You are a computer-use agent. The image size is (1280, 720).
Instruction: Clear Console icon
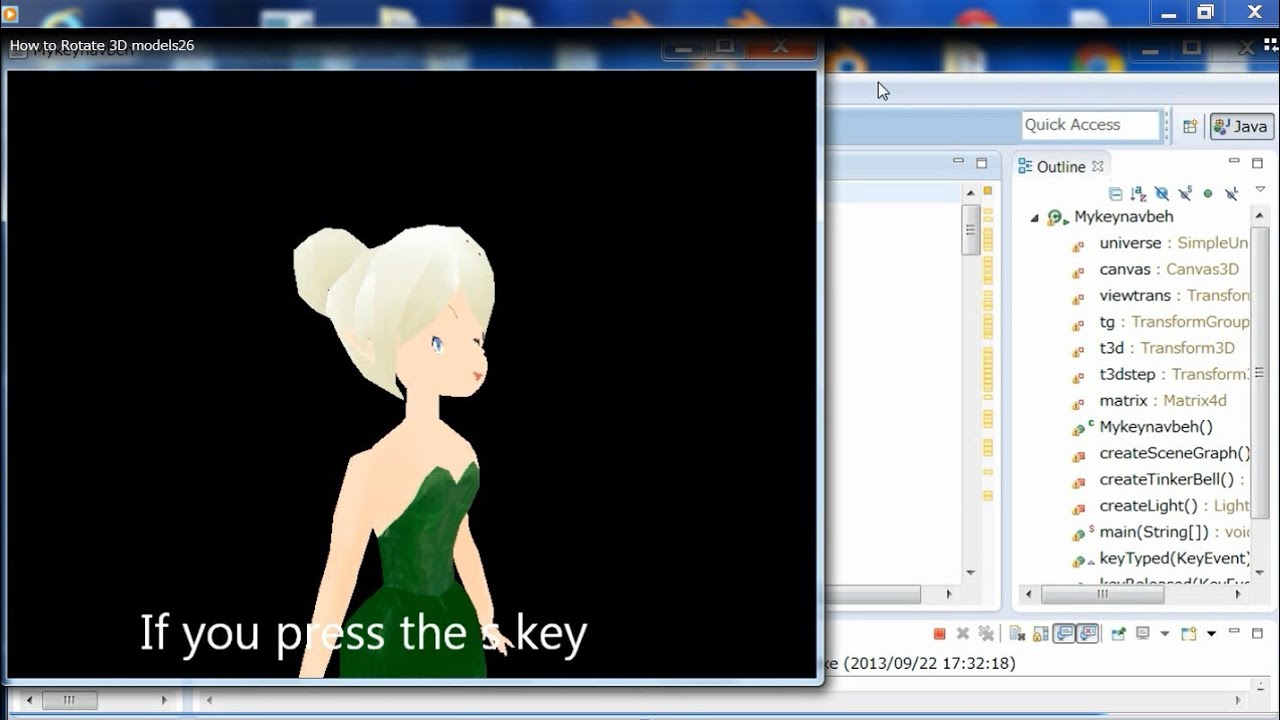pos(1016,634)
